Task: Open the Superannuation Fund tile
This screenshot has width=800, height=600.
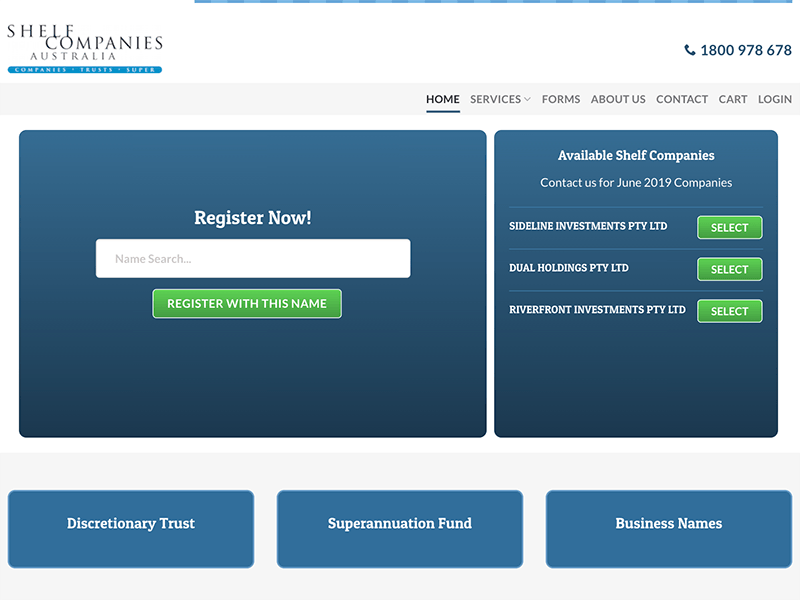Action: pos(400,524)
